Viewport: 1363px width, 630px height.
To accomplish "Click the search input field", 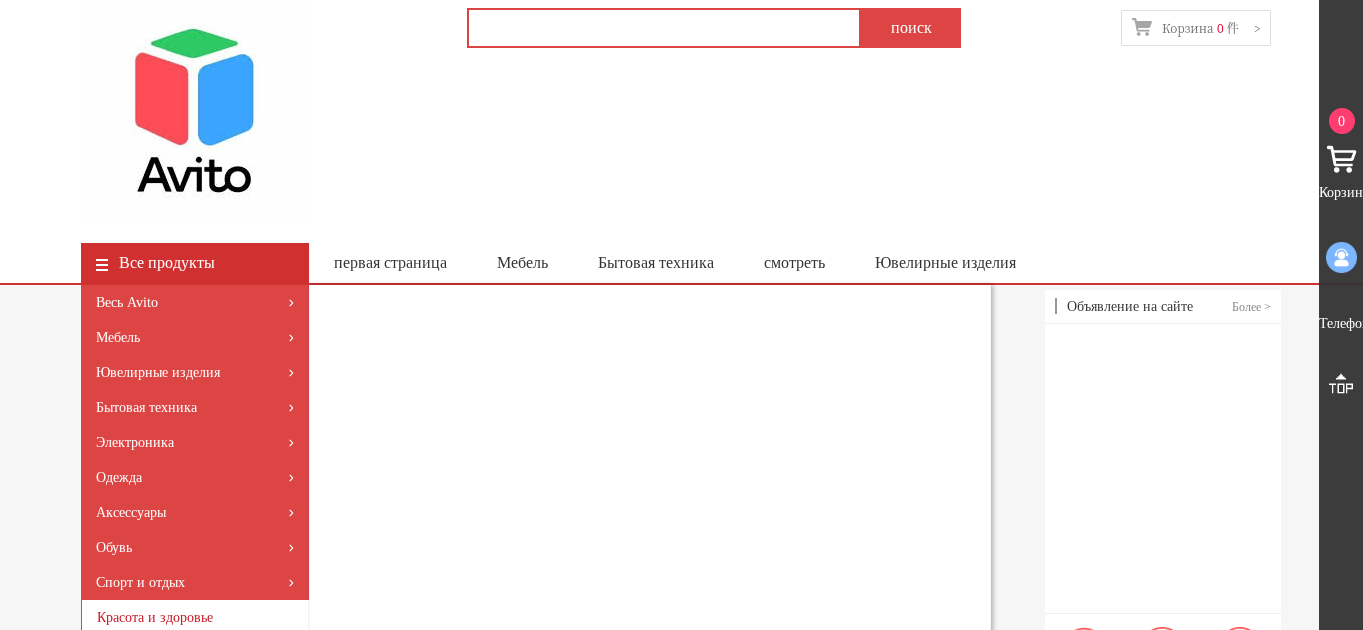I will click(x=663, y=28).
